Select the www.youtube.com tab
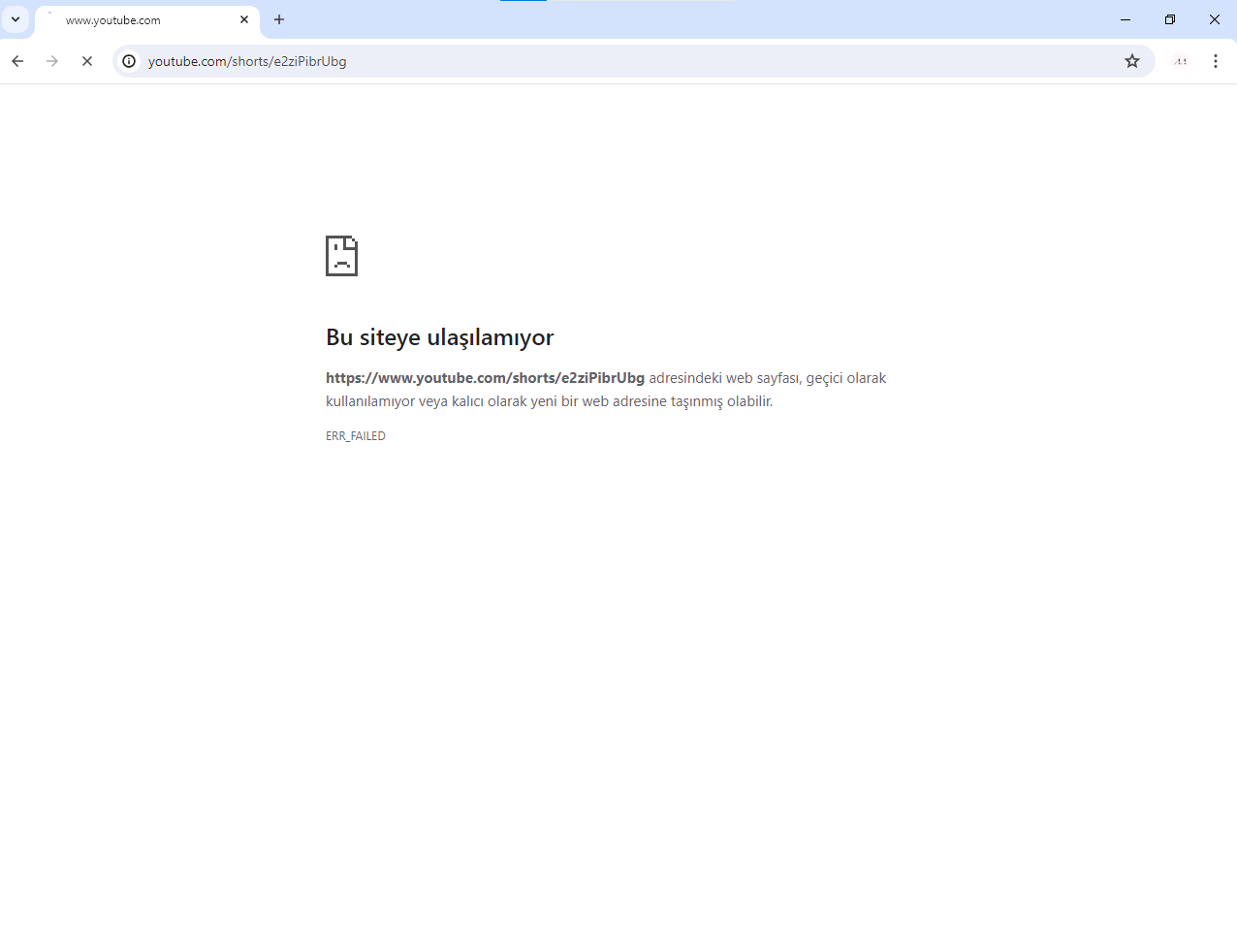The image size is (1237, 952). click(147, 20)
